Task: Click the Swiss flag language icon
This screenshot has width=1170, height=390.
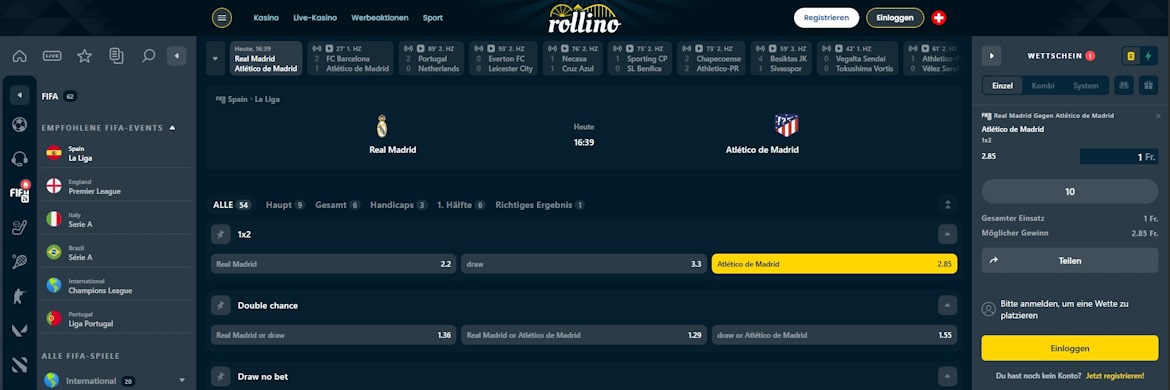Action: tap(939, 18)
